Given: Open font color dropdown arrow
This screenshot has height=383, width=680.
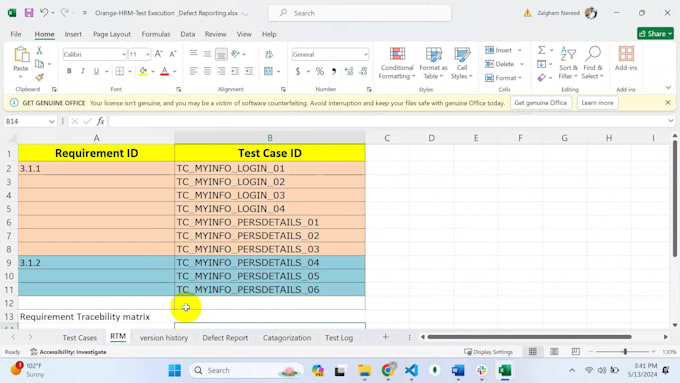Looking at the screenshot, I should click(x=175, y=72).
